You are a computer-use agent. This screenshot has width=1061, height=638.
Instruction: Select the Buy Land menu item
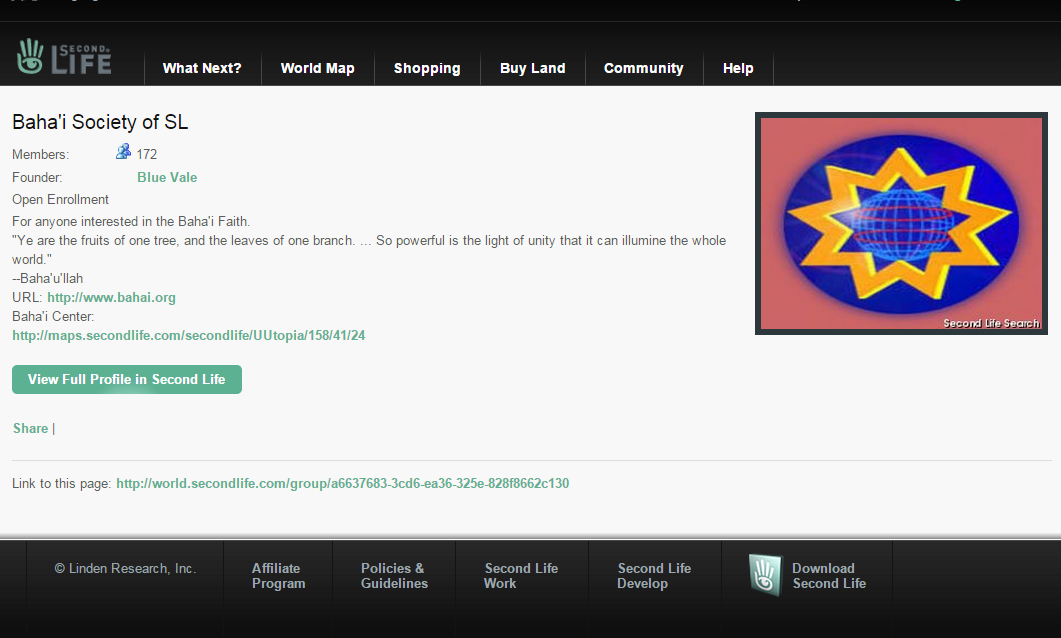tap(533, 68)
